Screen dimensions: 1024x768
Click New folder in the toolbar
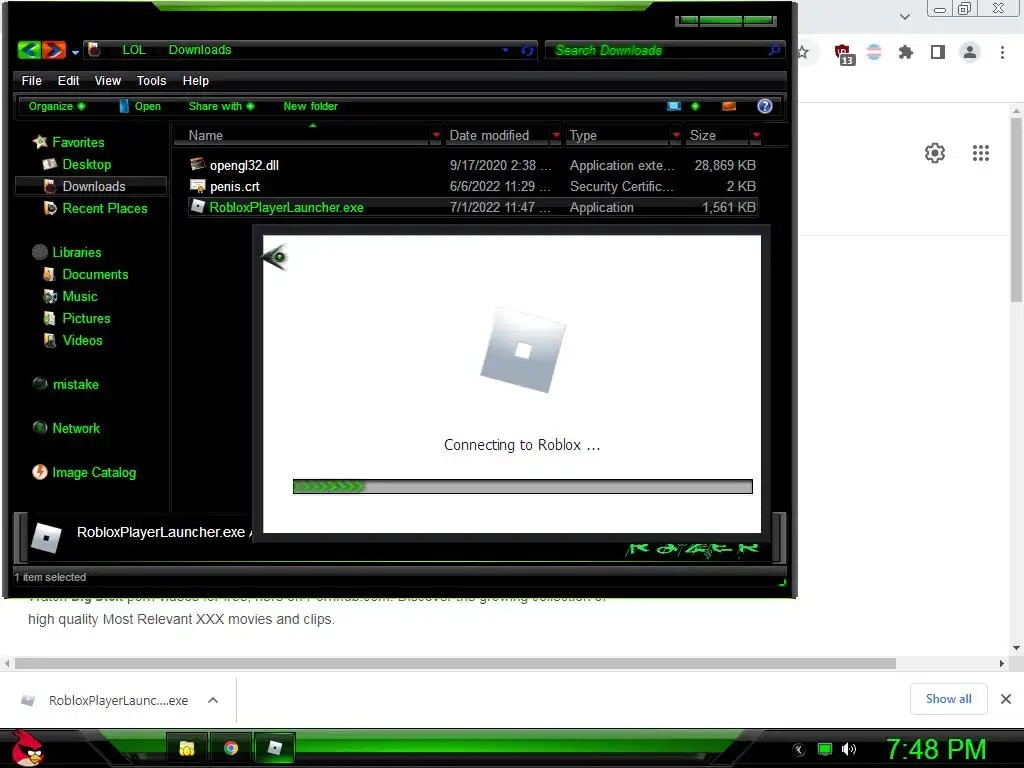(x=310, y=106)
